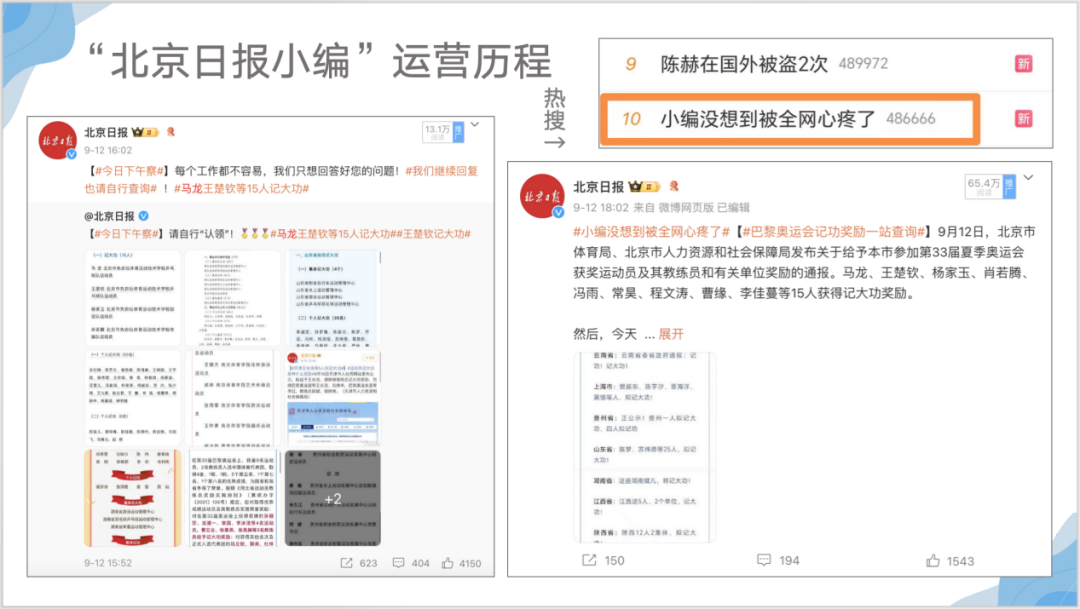This screenshot has width=1080, height=609.
Task: Click the 新 badge beside 小编没想到被全网心疼了
Action: coord(1024,118)
